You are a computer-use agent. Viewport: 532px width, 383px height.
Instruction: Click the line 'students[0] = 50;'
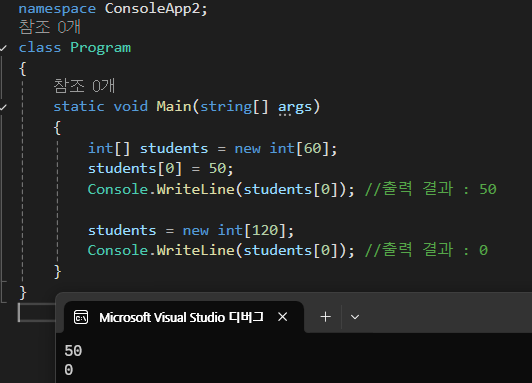[160, 168]
